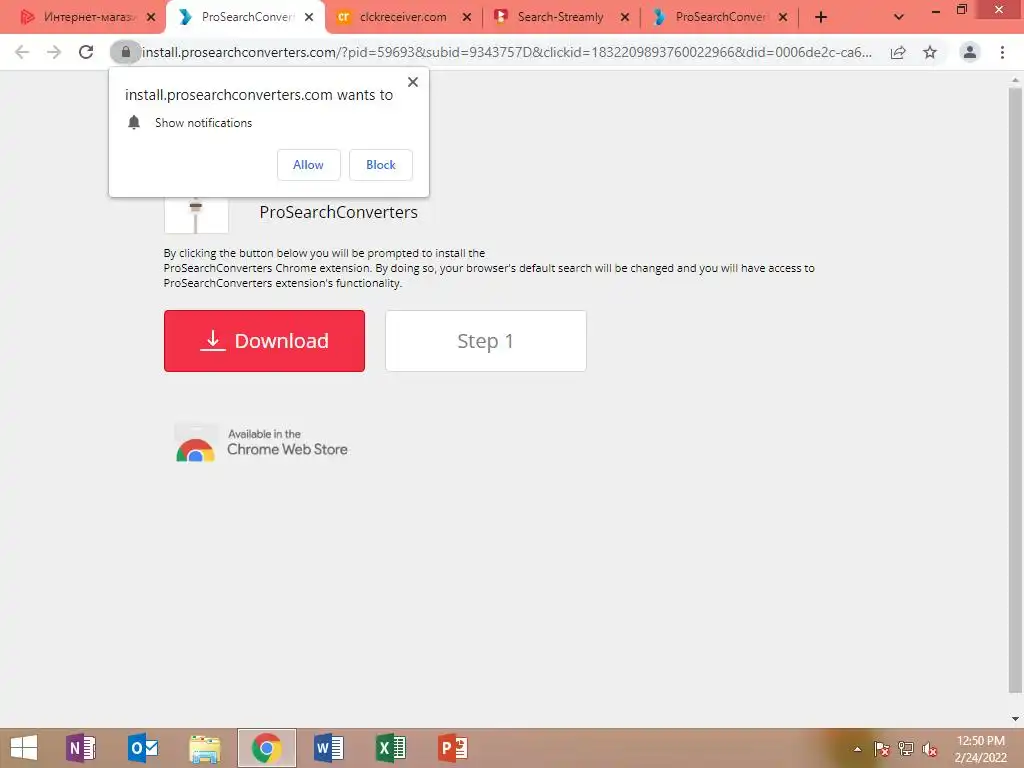Screen dimensions: 1024x768
Task: Expand the tab search chevron
Action: 899,18
